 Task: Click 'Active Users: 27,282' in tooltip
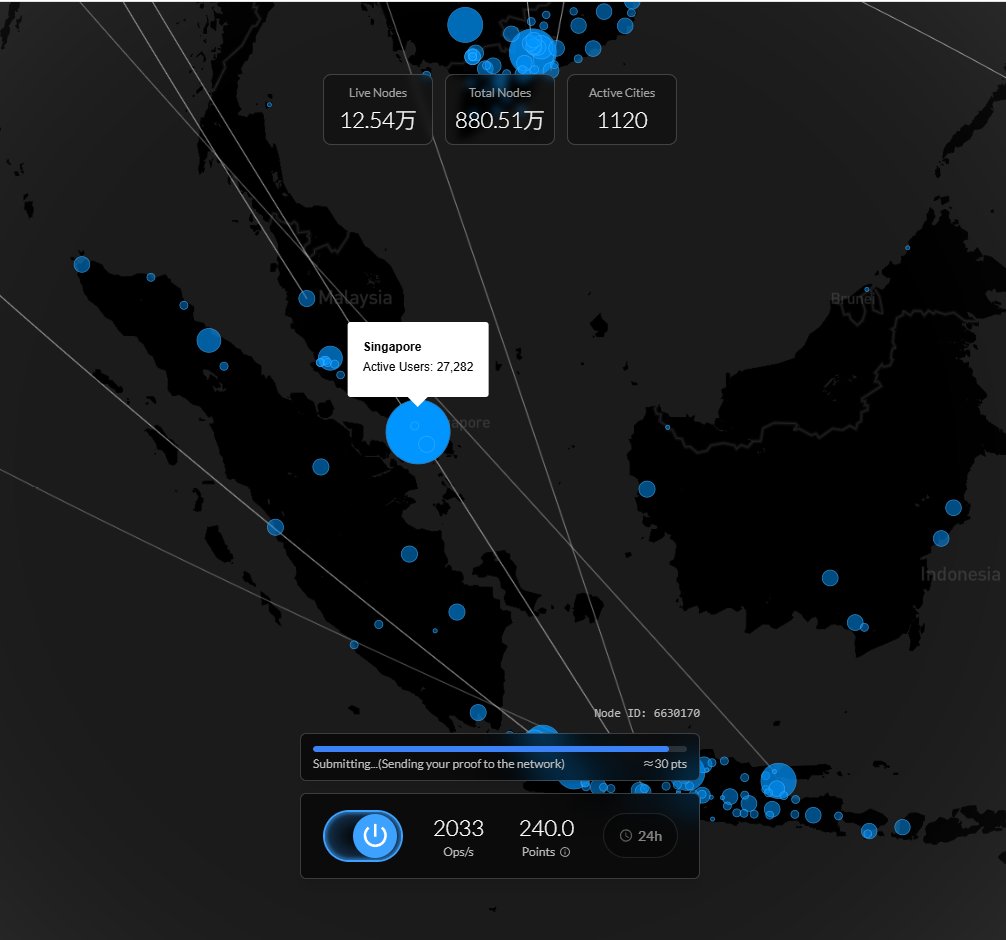[x=418, y=366]
